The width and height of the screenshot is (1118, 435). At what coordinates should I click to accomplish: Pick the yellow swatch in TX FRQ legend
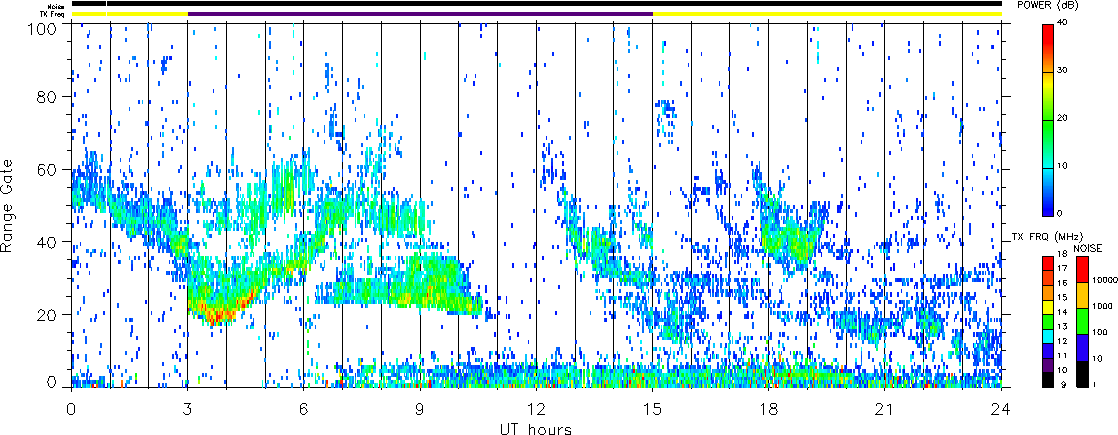(x=1047, y=307)
